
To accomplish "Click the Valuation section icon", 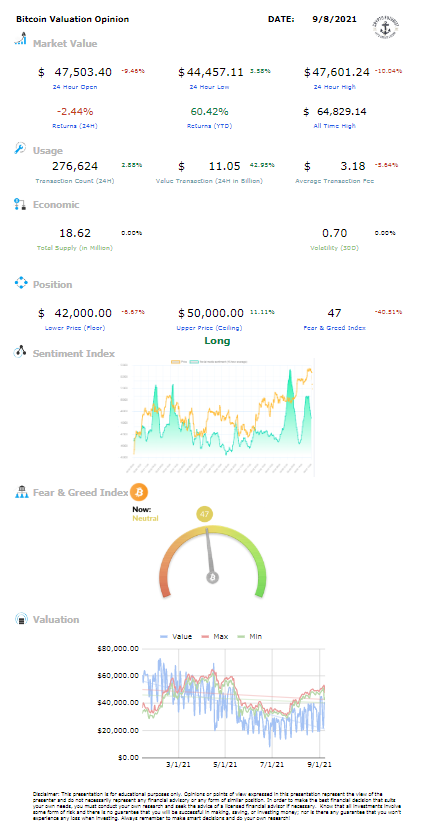I will pyautogui.click(x=20, y=619).
